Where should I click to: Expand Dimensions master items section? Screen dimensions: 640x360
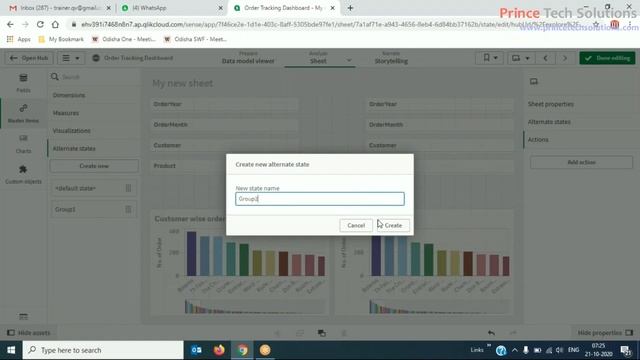69,95
